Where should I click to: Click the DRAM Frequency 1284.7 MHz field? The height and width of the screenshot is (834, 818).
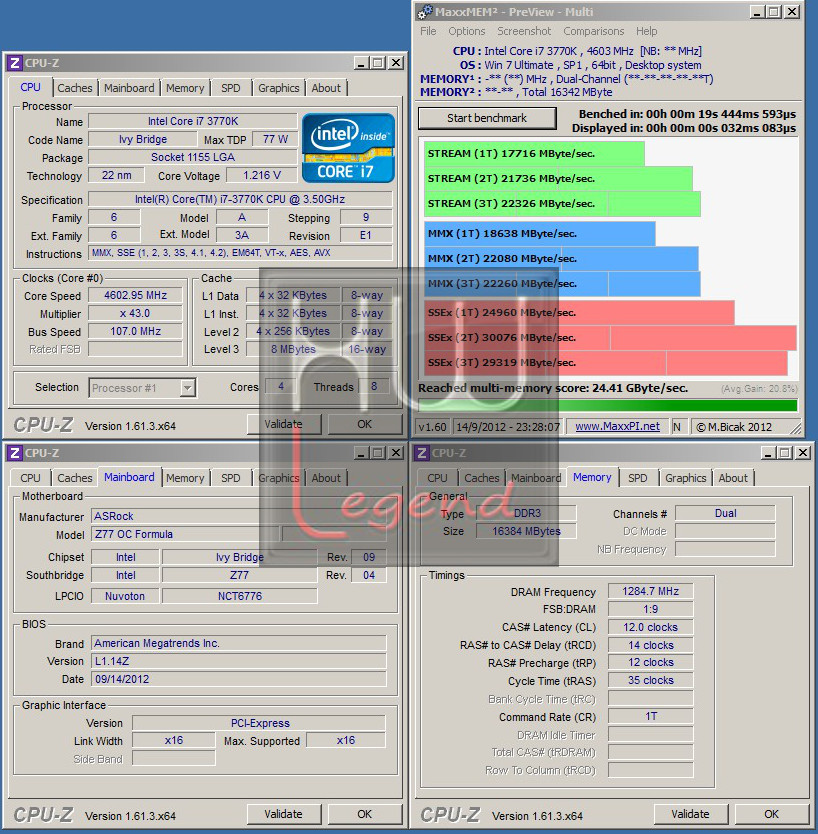coord(650,591)
